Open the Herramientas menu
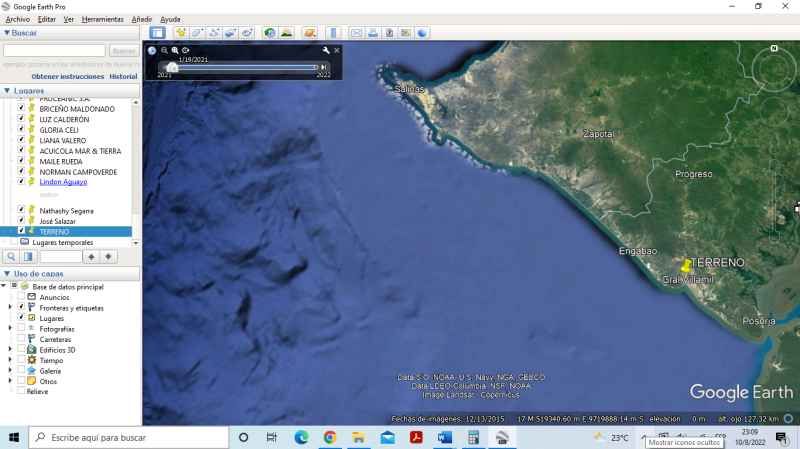The height and width of the screenshot is (449, 800). tap(103, 19)
